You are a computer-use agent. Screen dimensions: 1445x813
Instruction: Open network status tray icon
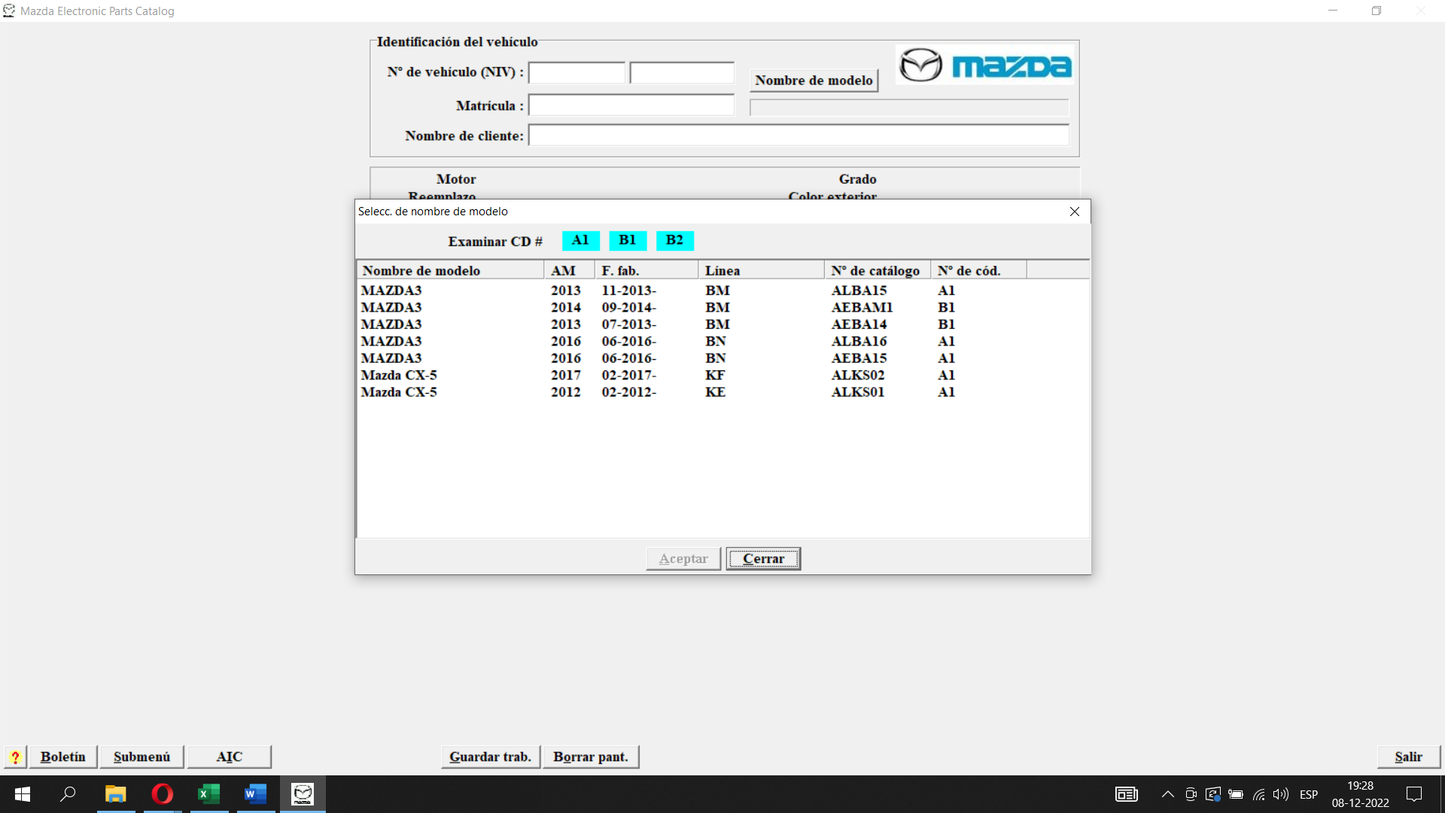1259,795
